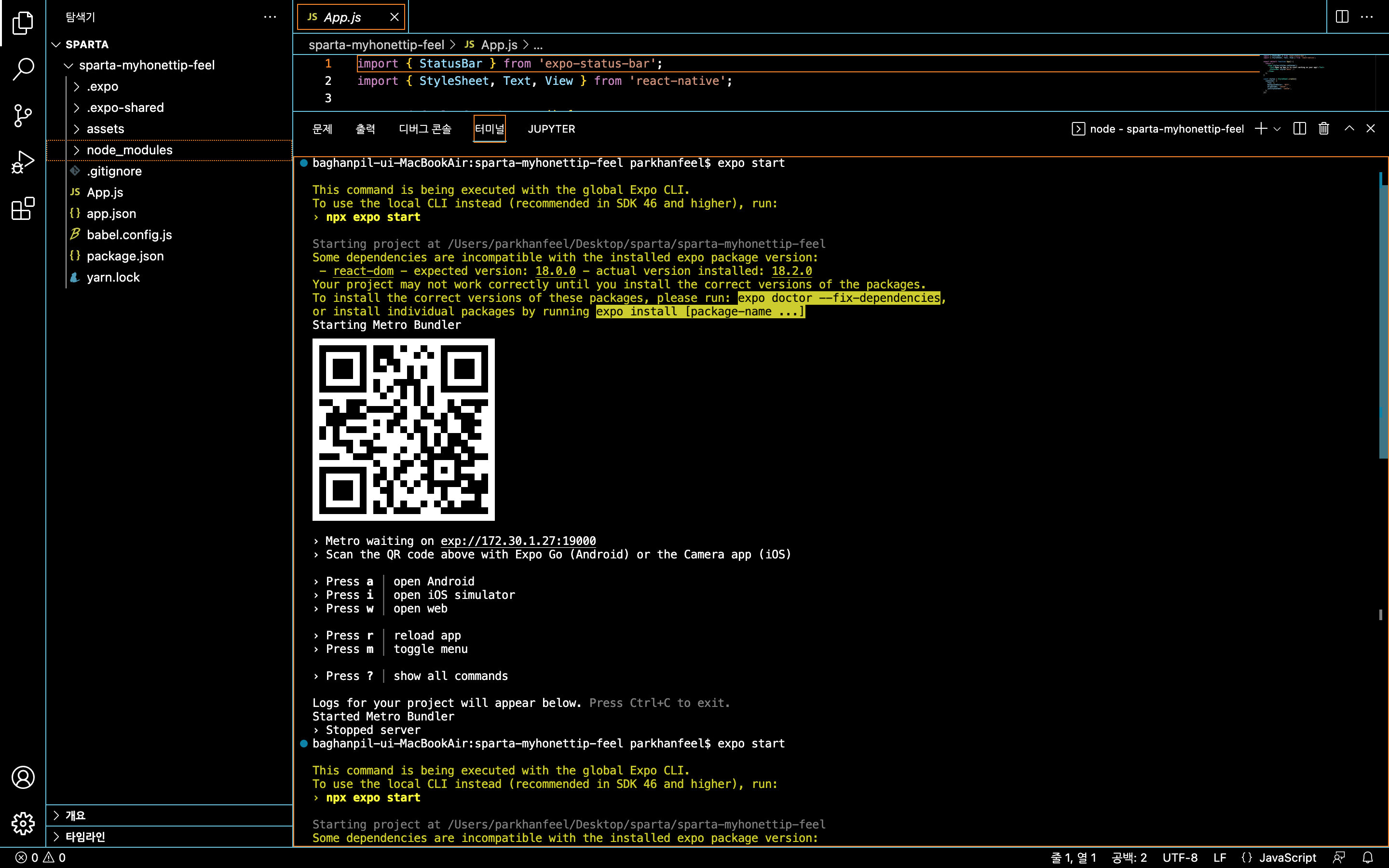This screenshot has width=1389, height=868.
Task: Click 'Starting Metro Bundler' terminal line
Action: coord(386,325)
